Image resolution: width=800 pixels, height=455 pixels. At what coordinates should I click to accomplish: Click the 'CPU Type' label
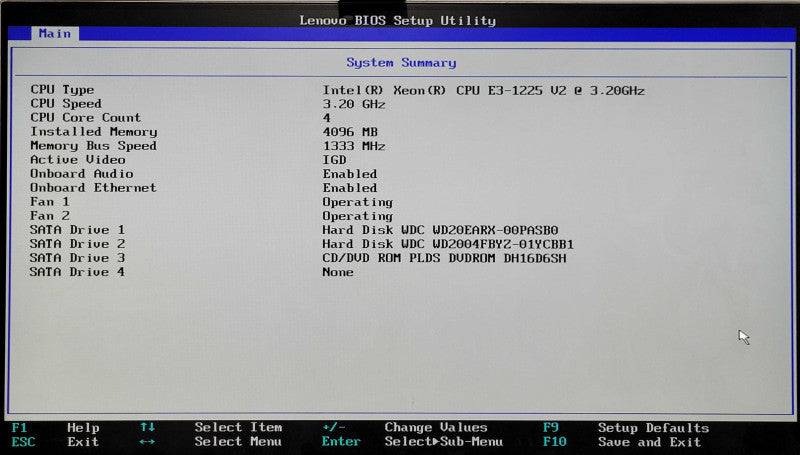tap(62, 90)
